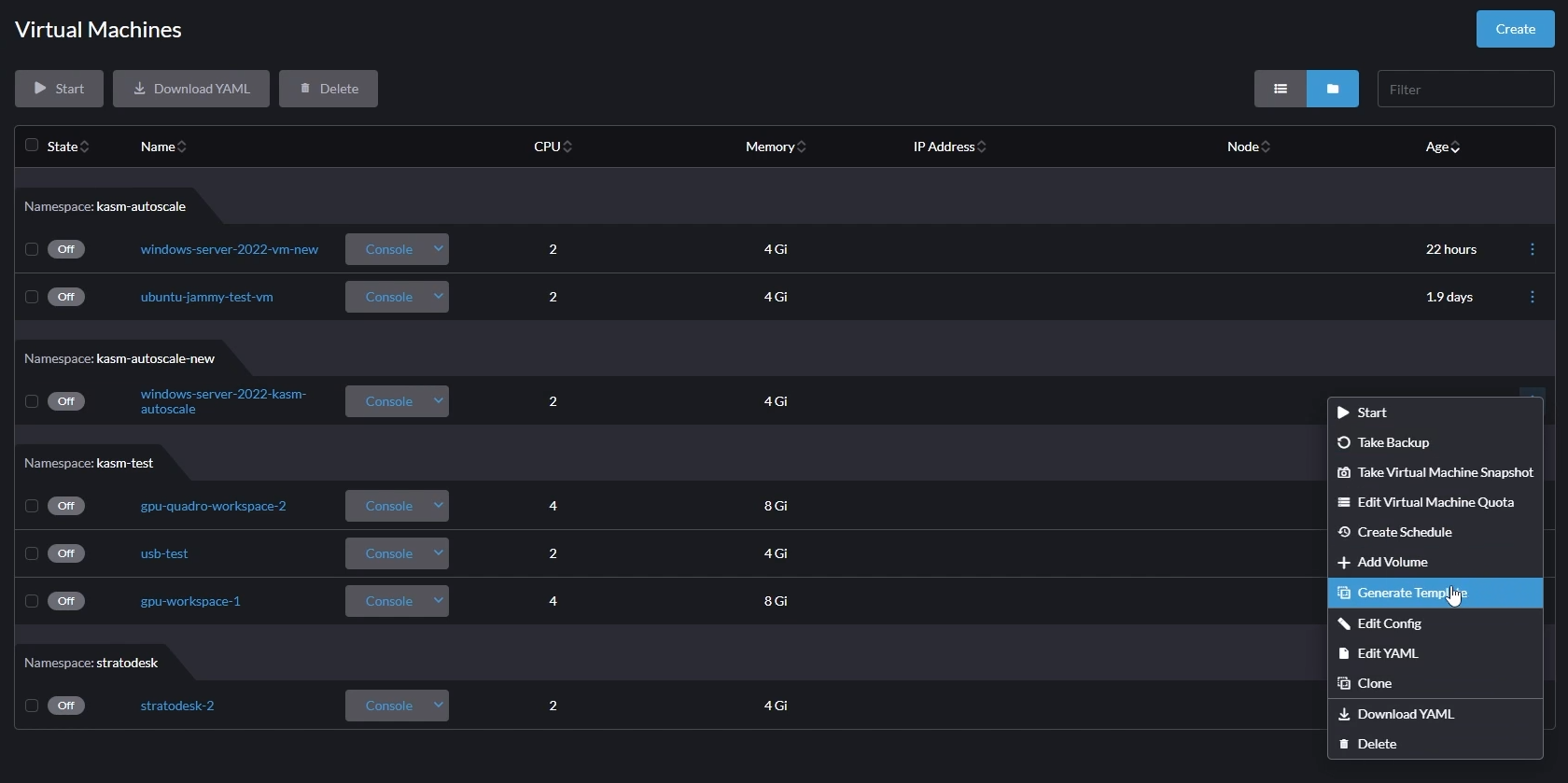Choose Take Virtual Machine Snapshot menu item
1568x783 pixels.
[1444, 472]
